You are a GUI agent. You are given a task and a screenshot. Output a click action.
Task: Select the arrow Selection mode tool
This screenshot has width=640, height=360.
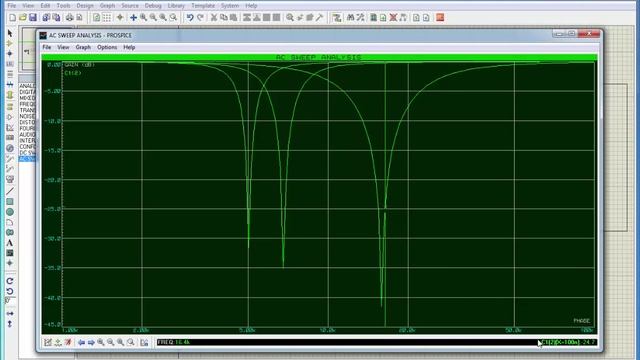[x=10, y=33]
